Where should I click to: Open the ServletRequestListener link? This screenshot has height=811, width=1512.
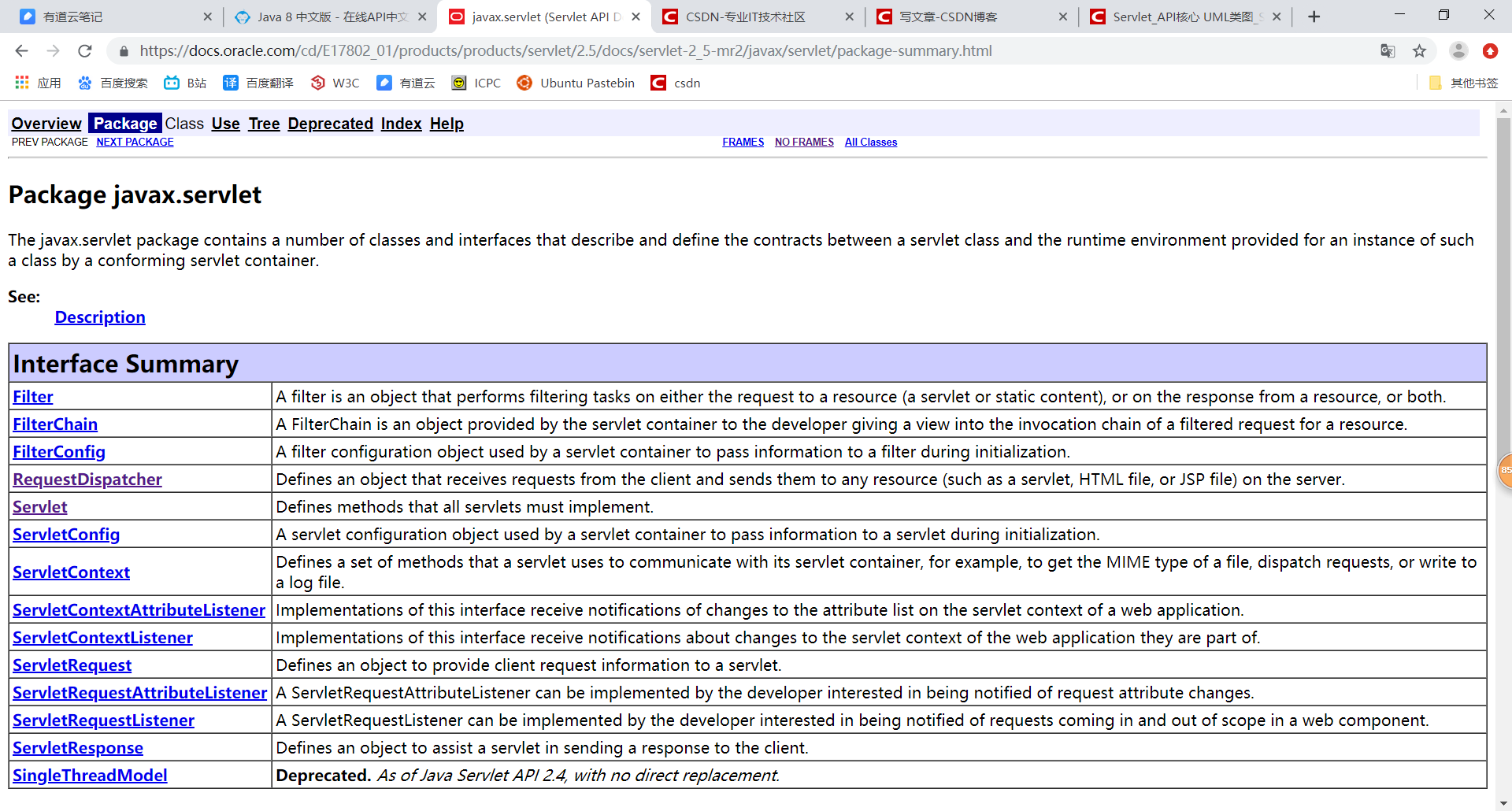coord(103,720)
